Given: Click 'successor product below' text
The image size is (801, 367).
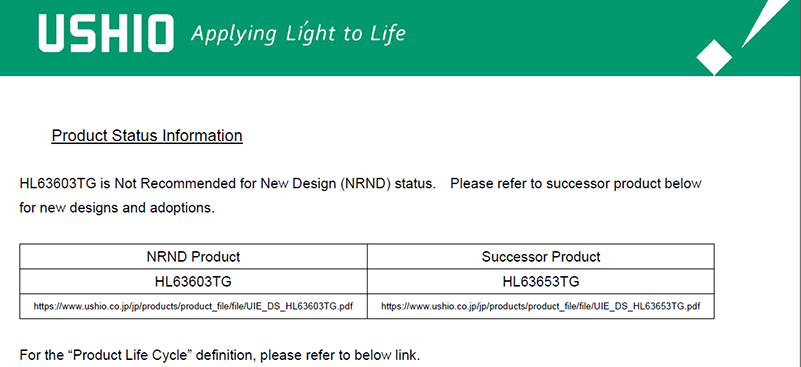Looking at the screenshot, I should coord(623,184).
